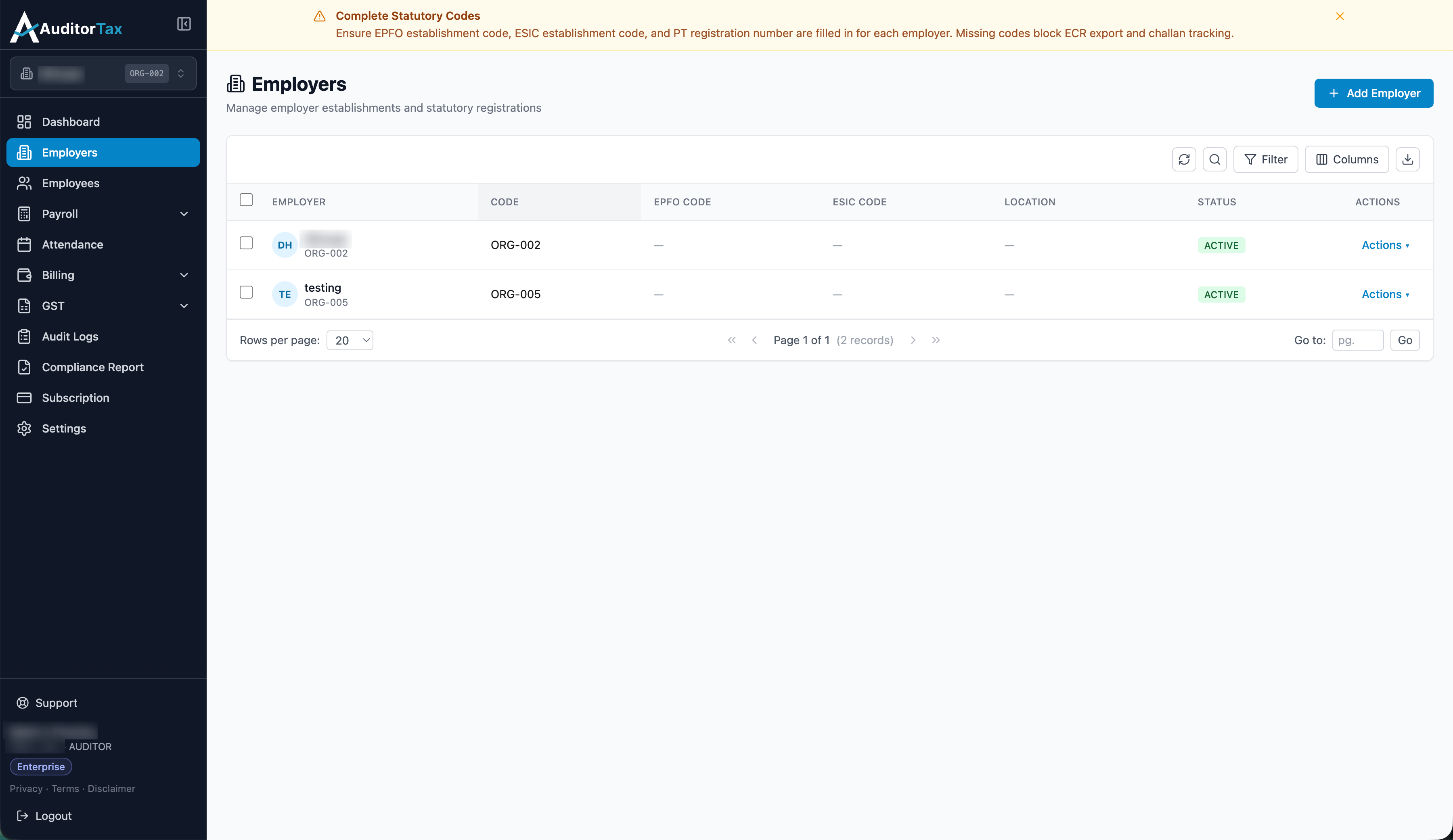The image size is (1453, 840).
Task: Collapse the sidebar panel icon
Action: coord(183,24)
